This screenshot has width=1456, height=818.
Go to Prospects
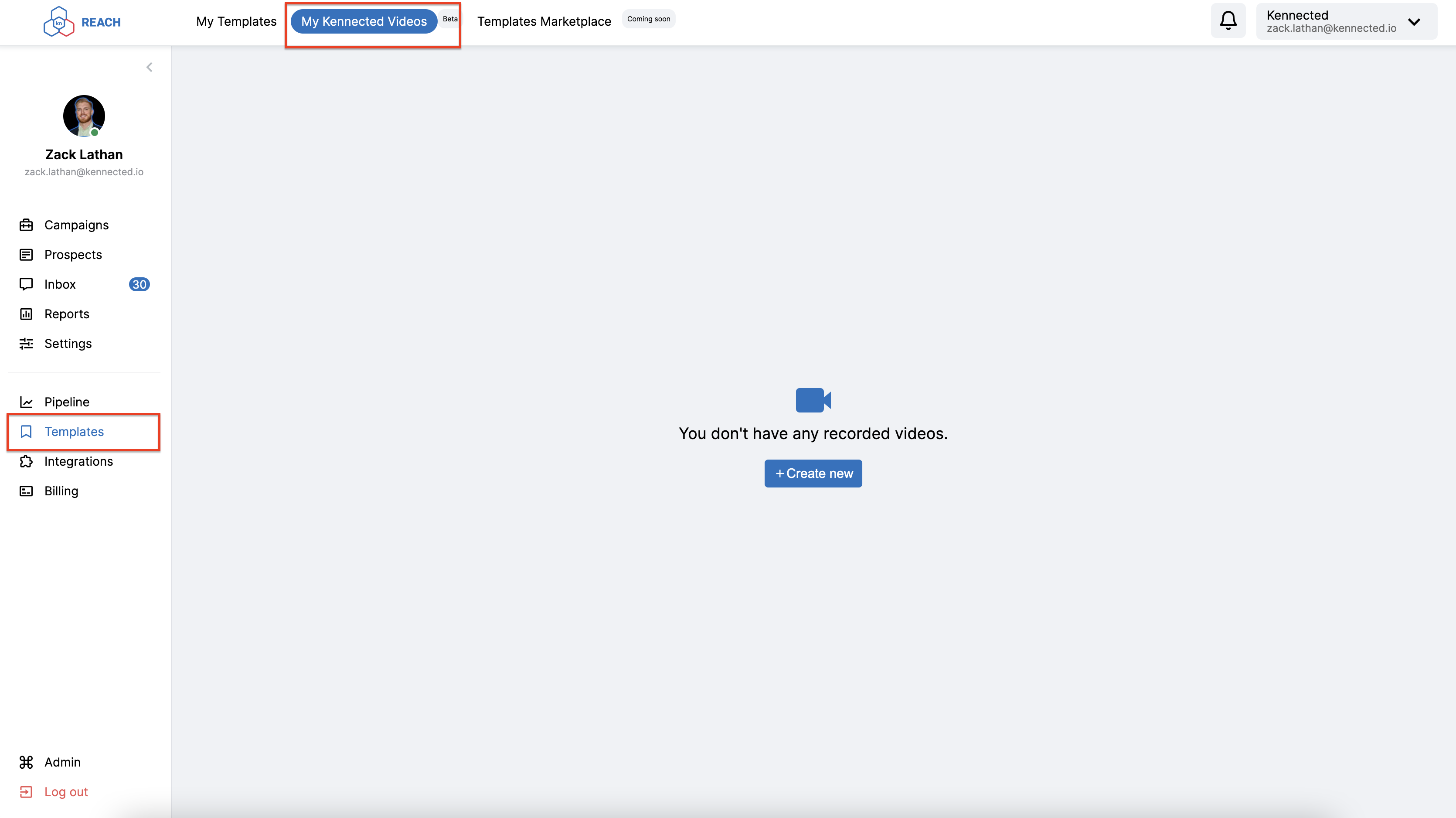(73, 255)
